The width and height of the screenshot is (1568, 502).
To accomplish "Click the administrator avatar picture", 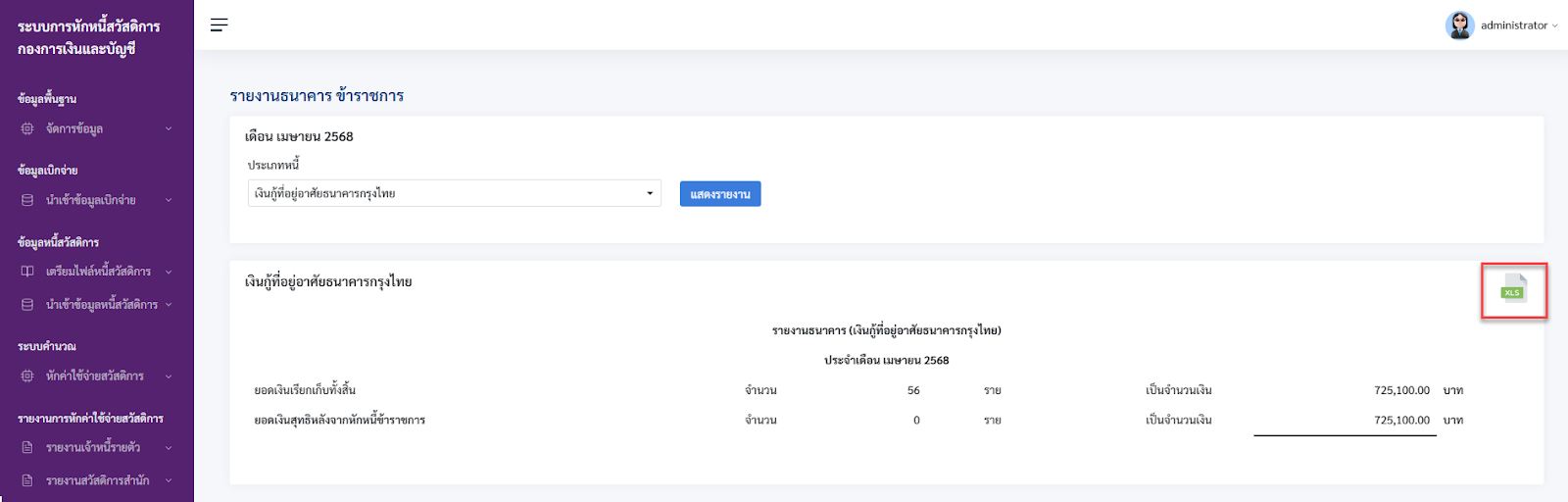I will 1459,25.
